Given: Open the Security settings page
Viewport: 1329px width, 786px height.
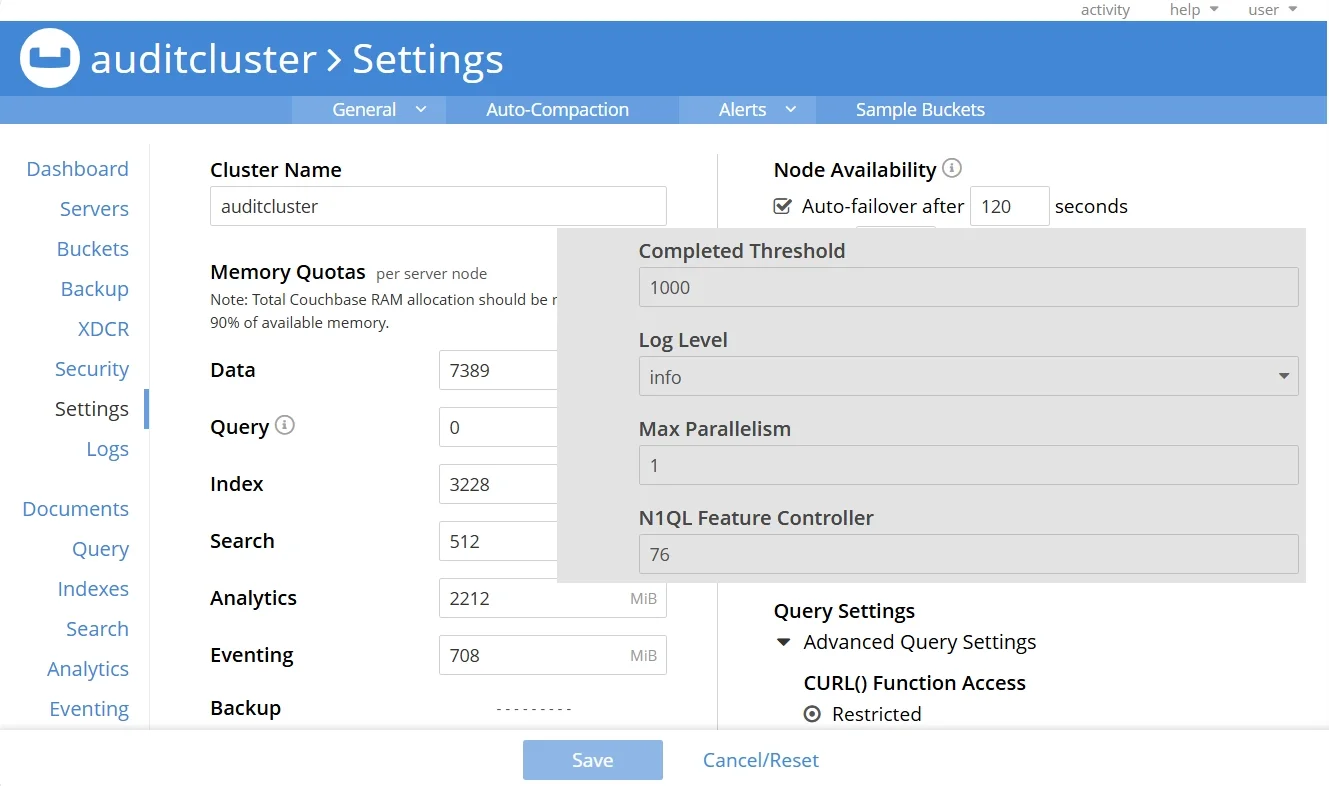Looking at the screenshot, I should (x=92, y=368).
